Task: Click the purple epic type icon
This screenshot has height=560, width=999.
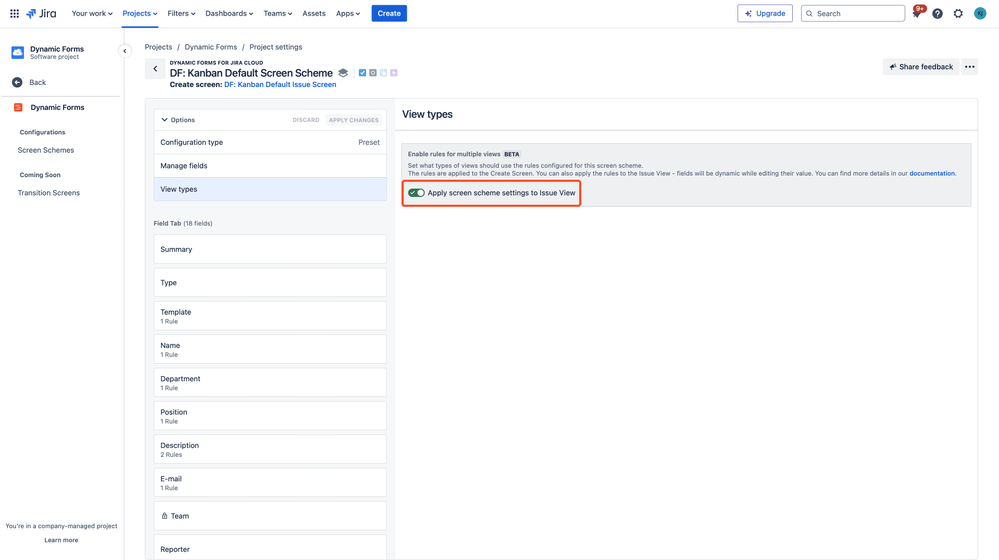Action: [x=393, y=73]
